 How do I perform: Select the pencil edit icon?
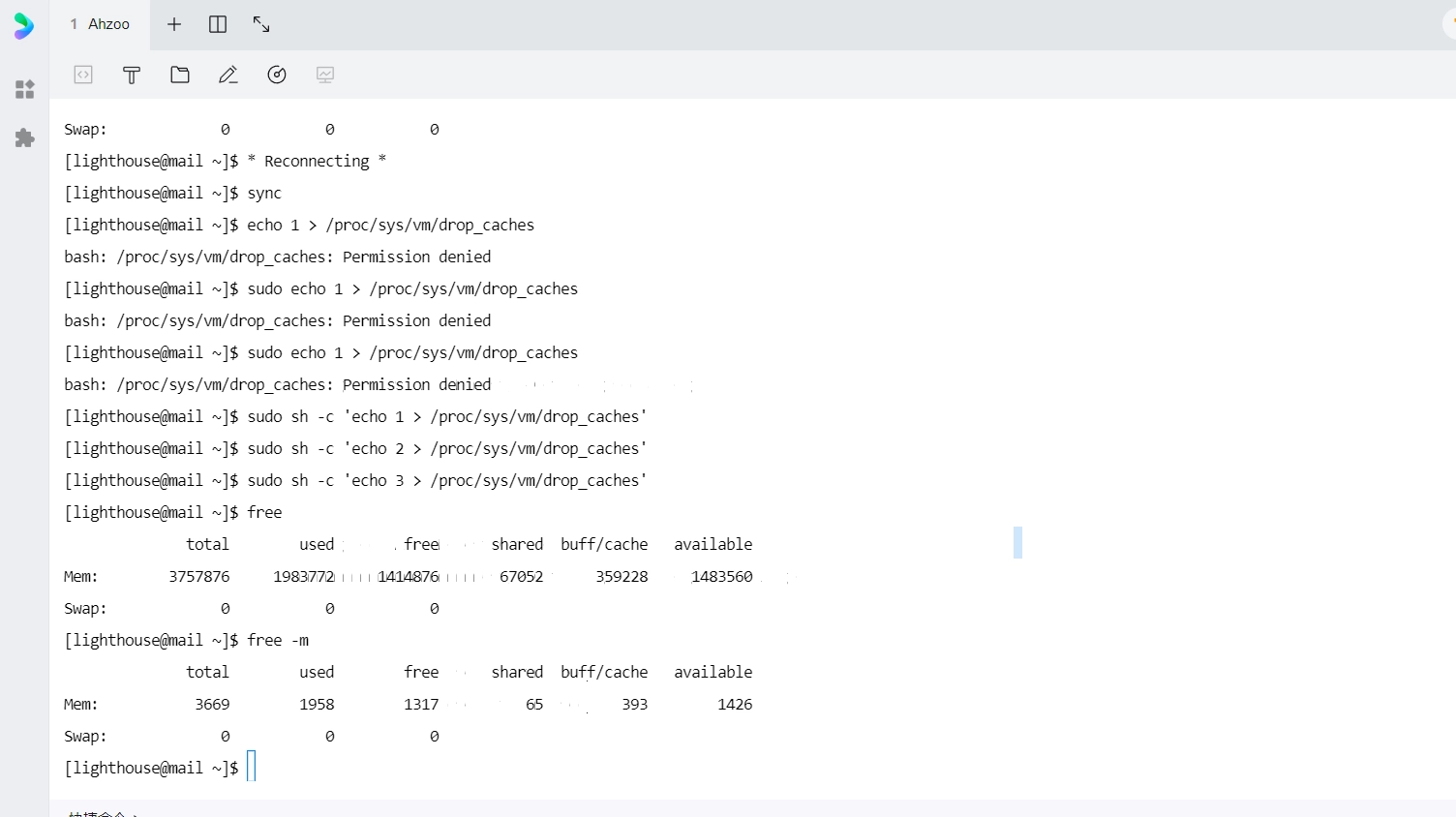tap(228, 75)
